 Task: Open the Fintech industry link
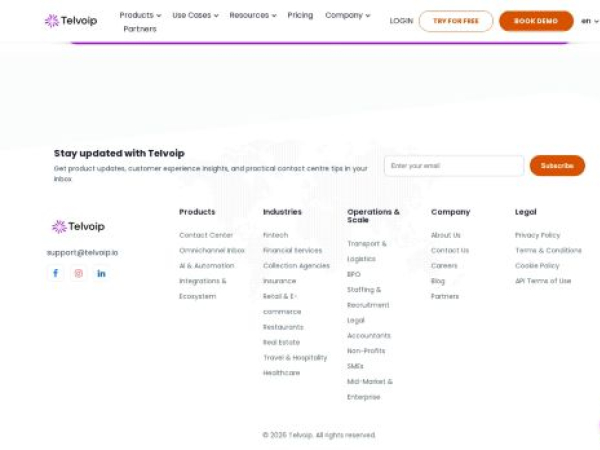(x=276, y=235)
